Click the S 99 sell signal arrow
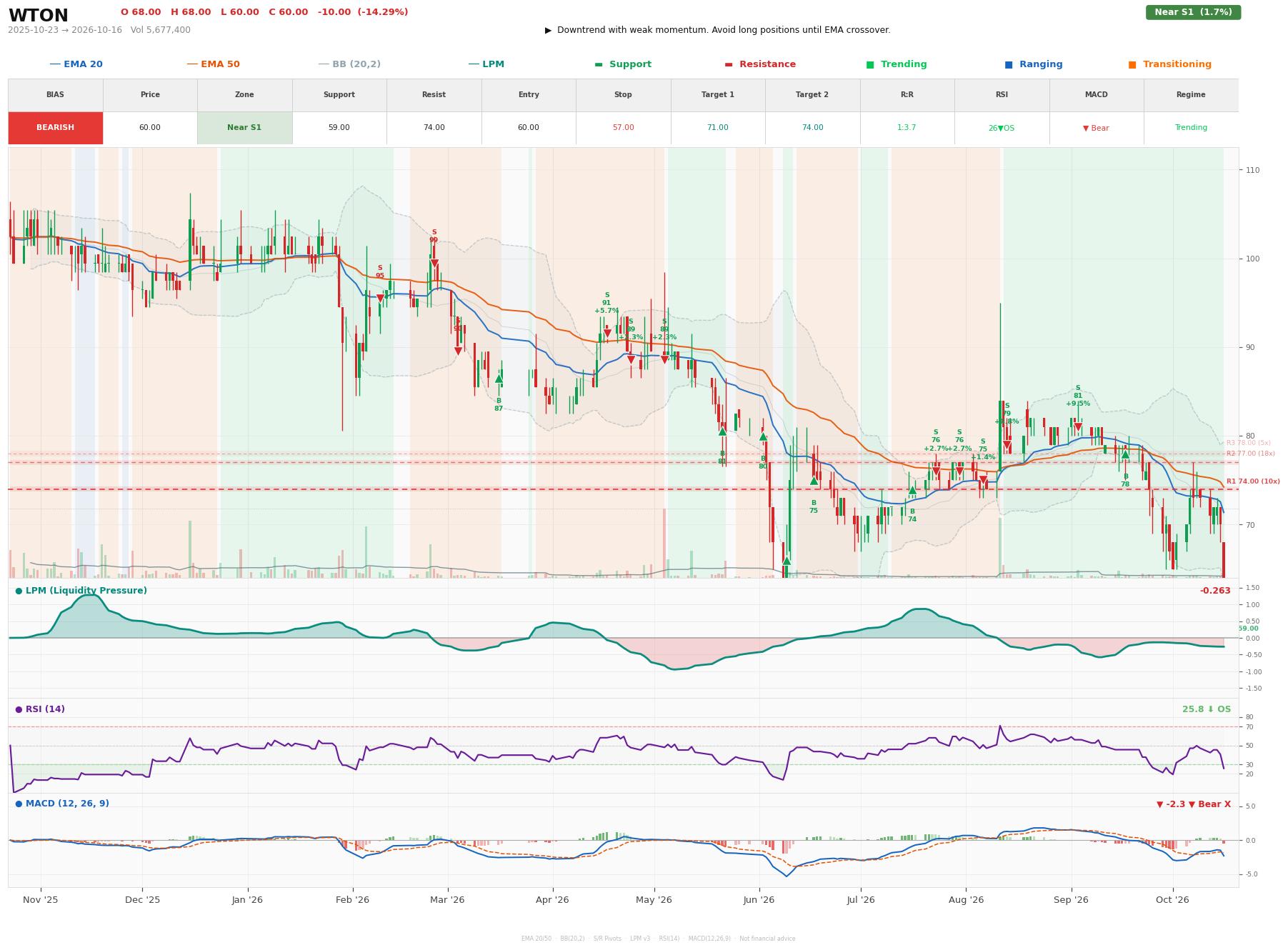The width and height of the screenshot is (1288, 950). click(434, 264)
